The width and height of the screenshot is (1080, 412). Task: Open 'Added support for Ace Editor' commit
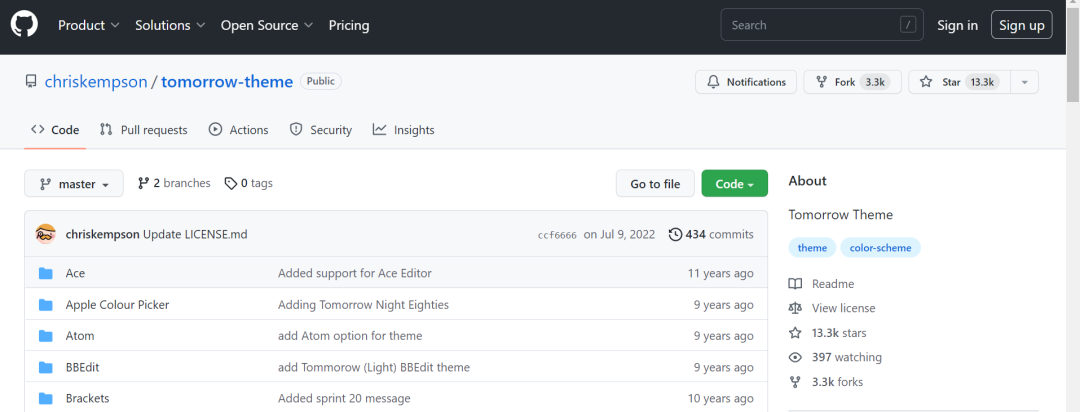click(355, 274)
